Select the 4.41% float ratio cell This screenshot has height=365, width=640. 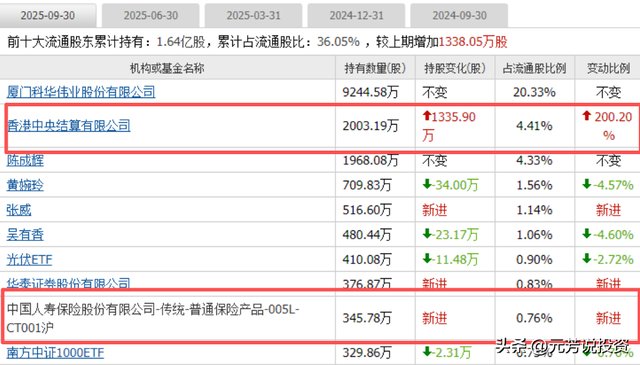pos(534,126)
